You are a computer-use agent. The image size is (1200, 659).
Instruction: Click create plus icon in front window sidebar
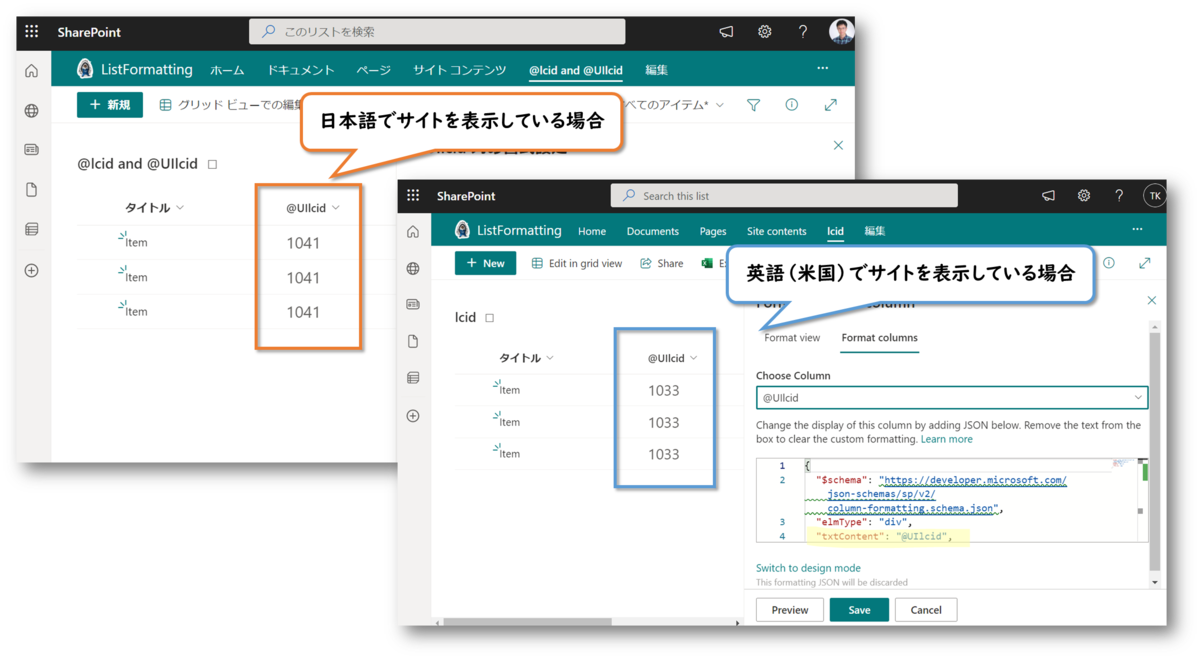point(413,416)
